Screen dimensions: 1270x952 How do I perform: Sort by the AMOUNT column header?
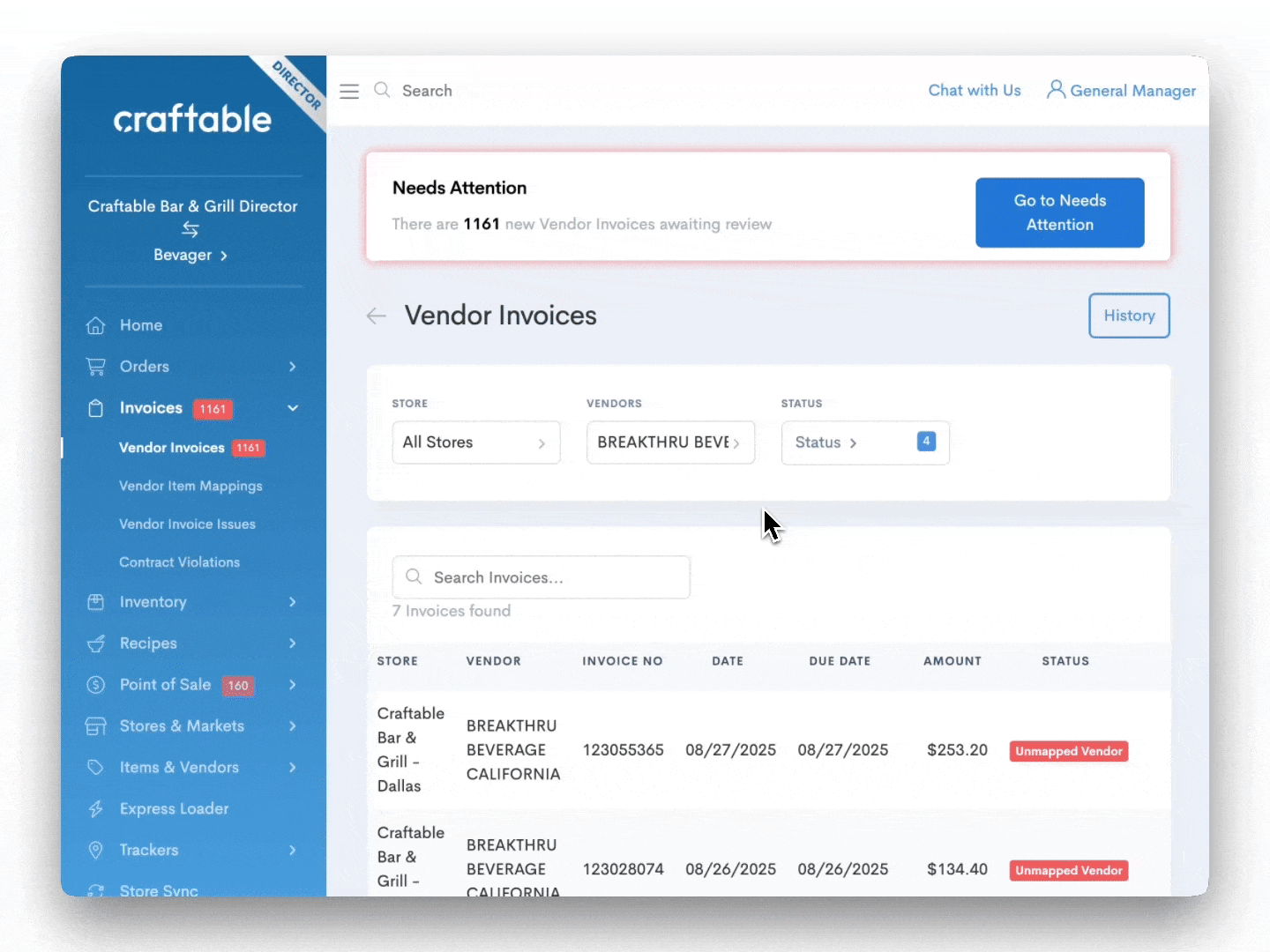[x=952, y=661]
